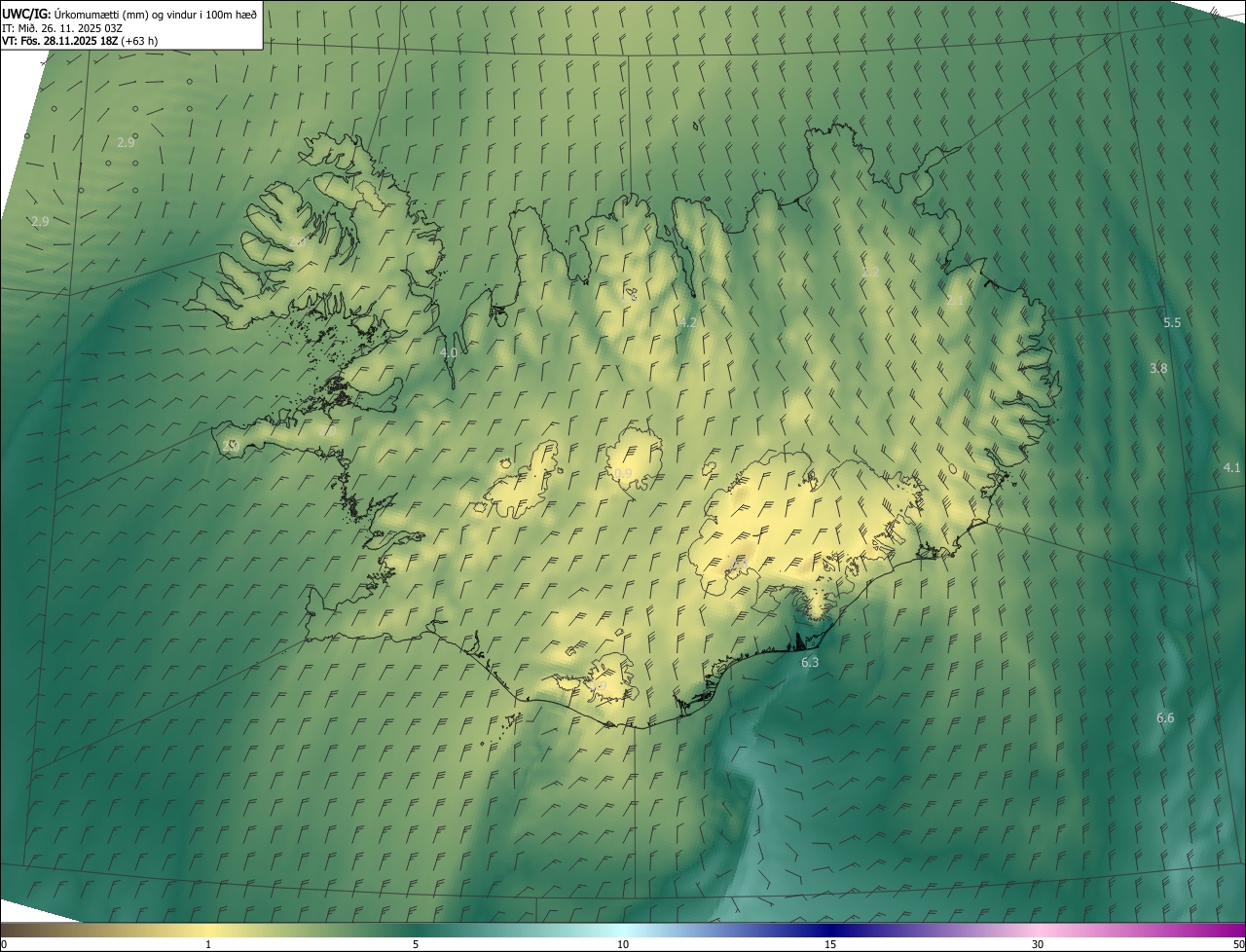Click the '3.8' value label on the map
The width and height of the screenshot is (1246, 952).
point(1158,368)
